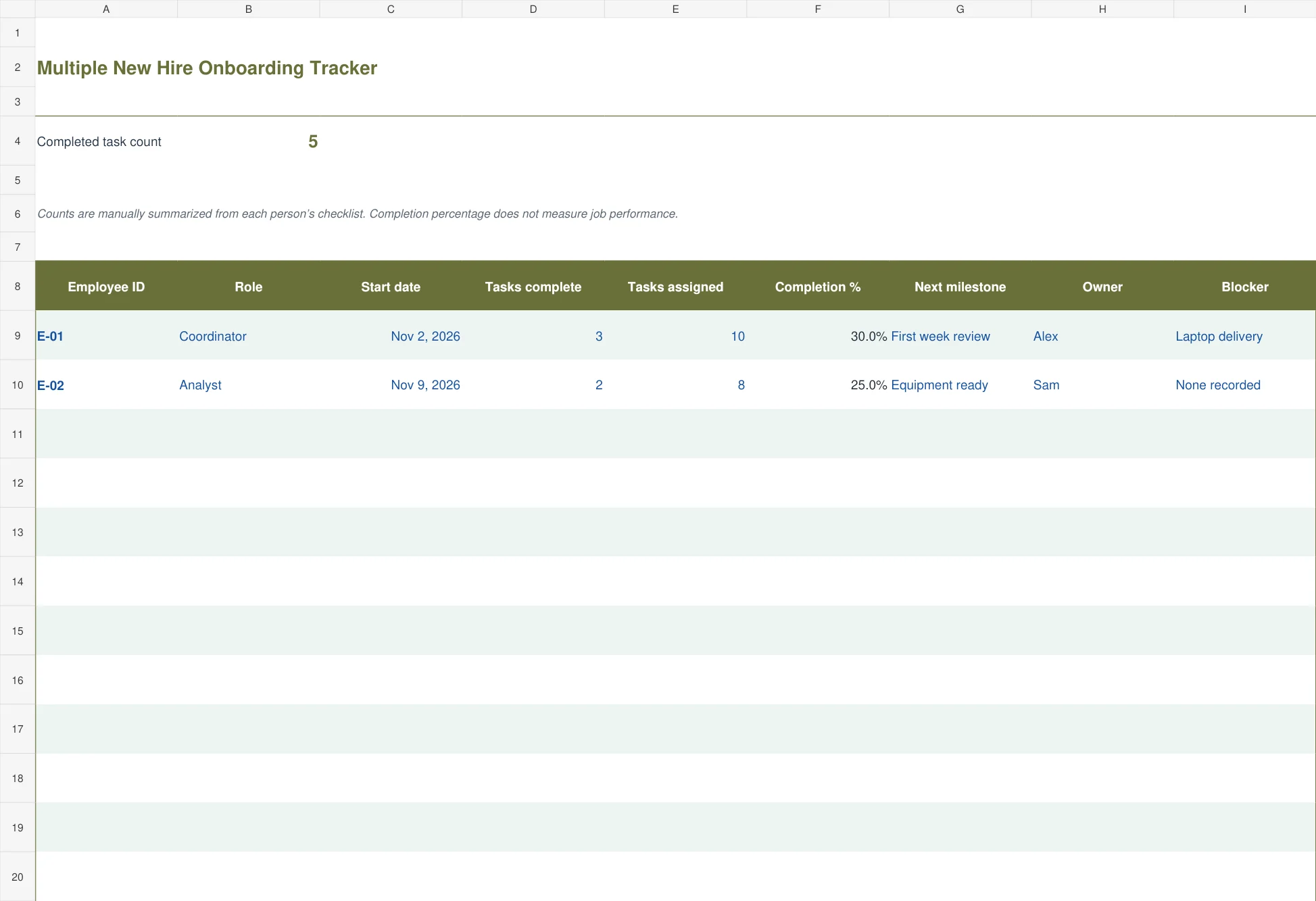Select the 'Laptop delivery' blocker cell
Screen dimensions: 1316x901
tap(1245, 336)
